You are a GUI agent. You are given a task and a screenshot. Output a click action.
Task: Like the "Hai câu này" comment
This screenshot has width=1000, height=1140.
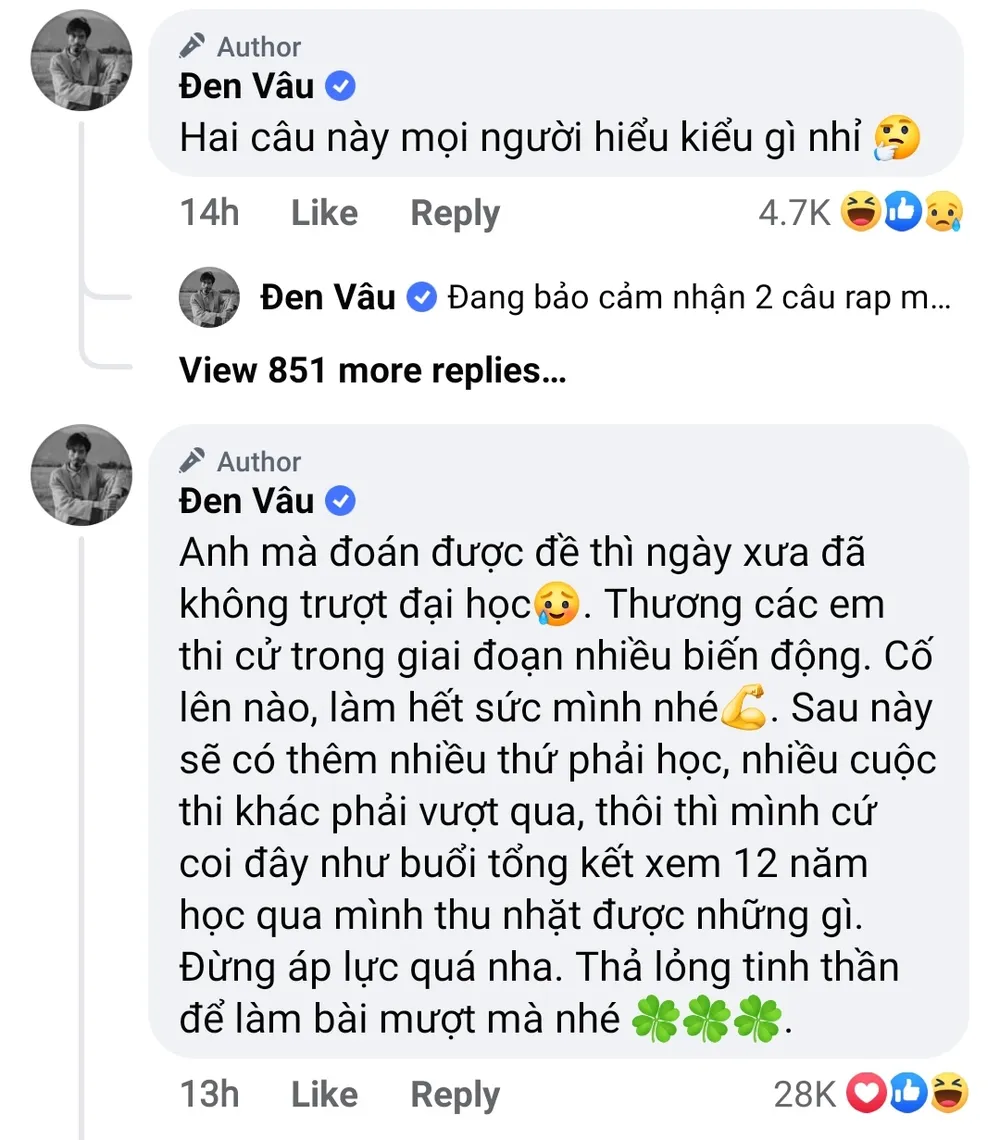[324, 213]
